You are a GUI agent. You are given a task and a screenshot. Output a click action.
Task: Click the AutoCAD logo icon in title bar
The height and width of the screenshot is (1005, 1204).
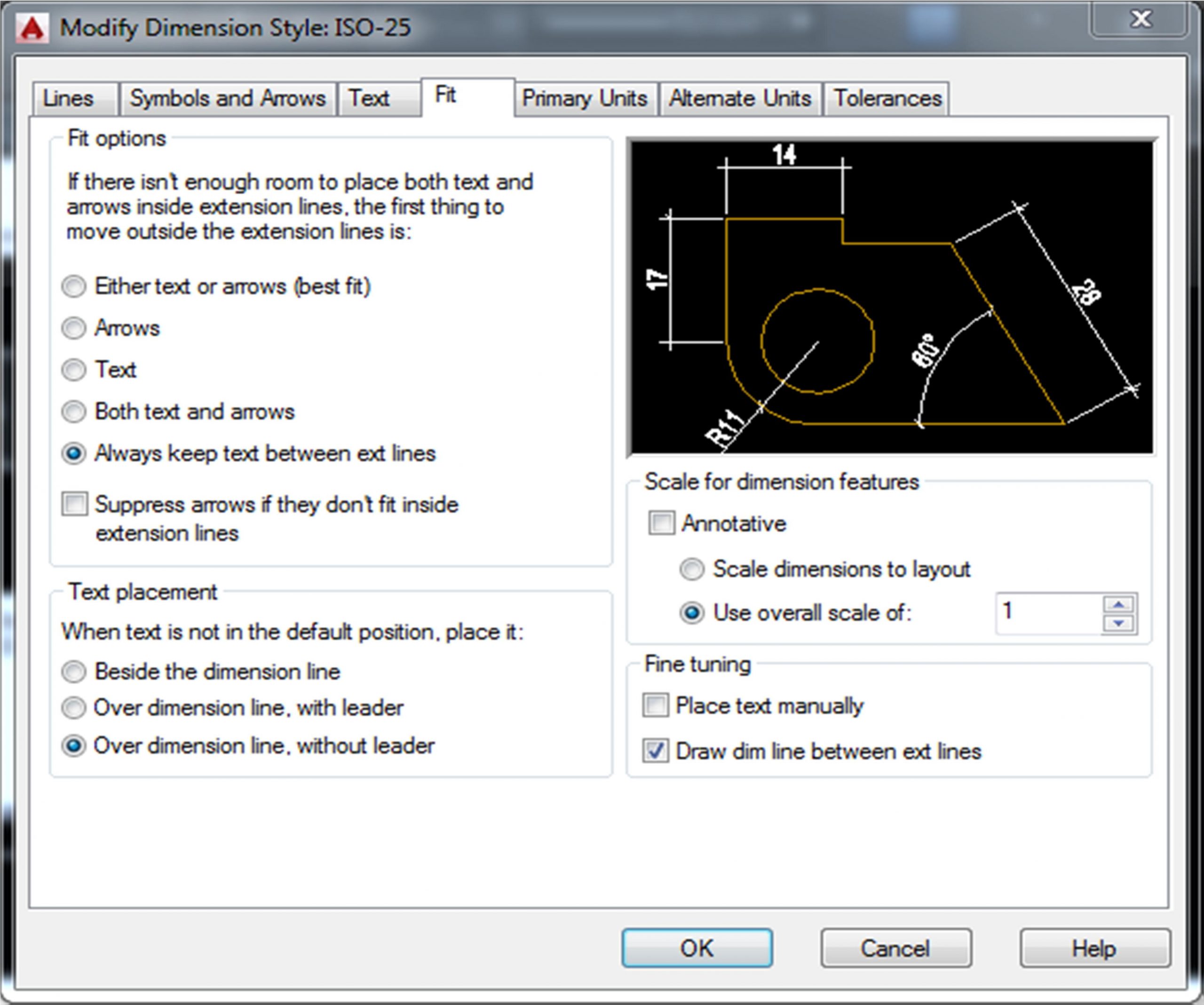tap(32, 28)
